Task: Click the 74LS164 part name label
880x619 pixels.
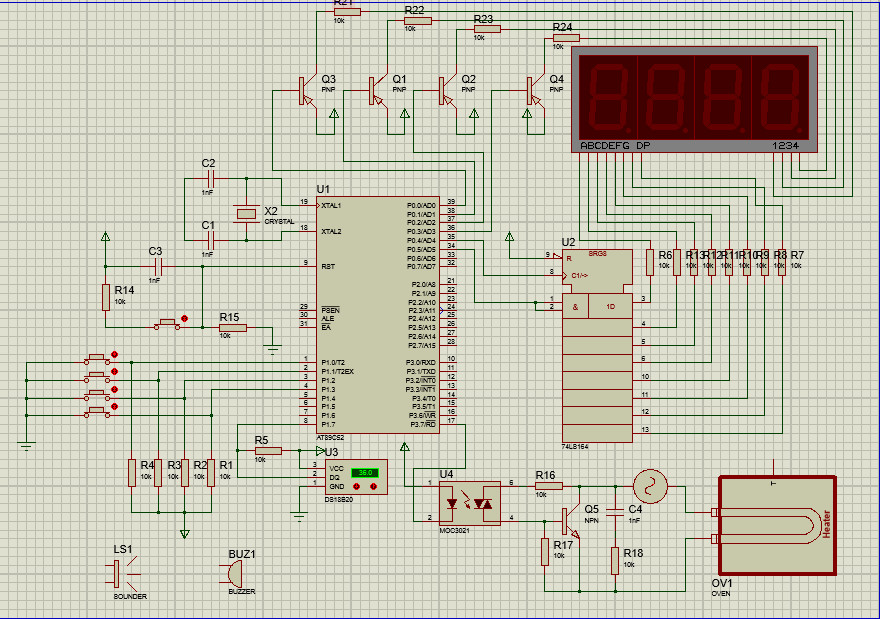Action: point(576,447)
